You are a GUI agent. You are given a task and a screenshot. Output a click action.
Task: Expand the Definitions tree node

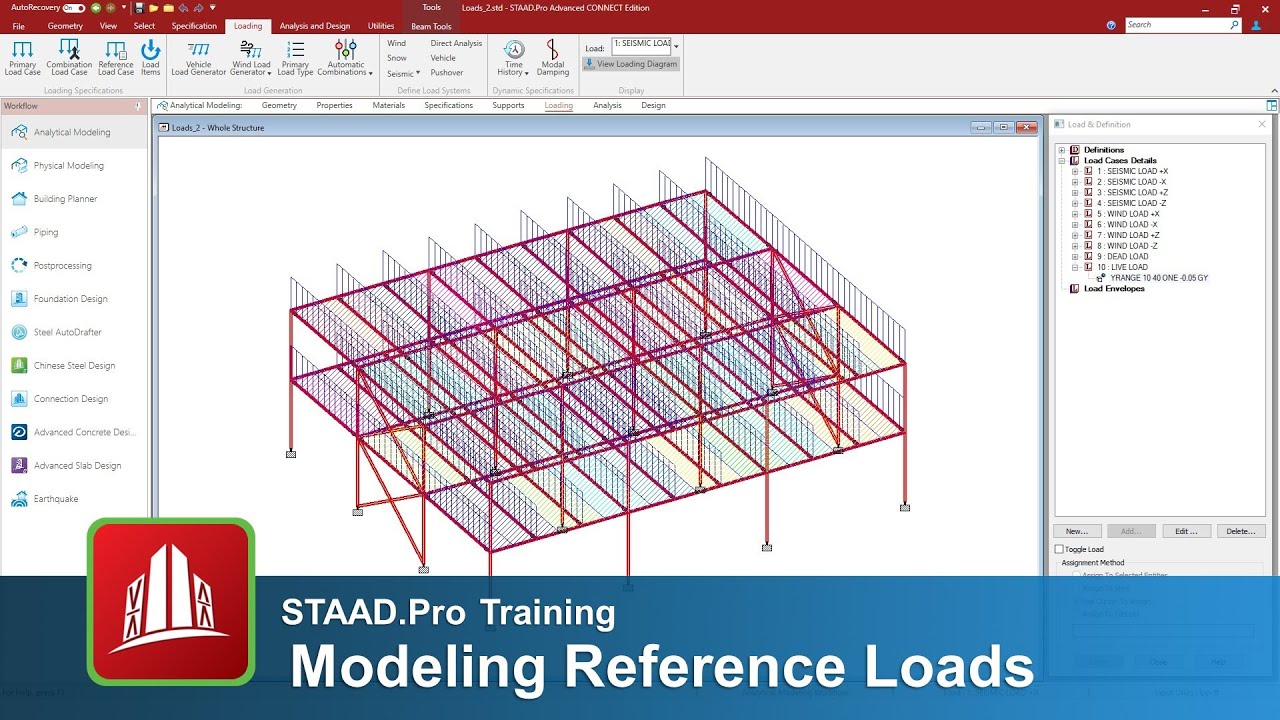pos(1062,150)
